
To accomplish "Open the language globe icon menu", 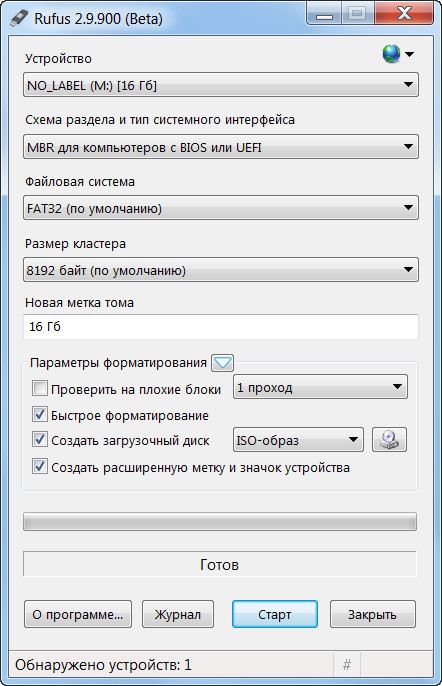I will coord(397,54).
